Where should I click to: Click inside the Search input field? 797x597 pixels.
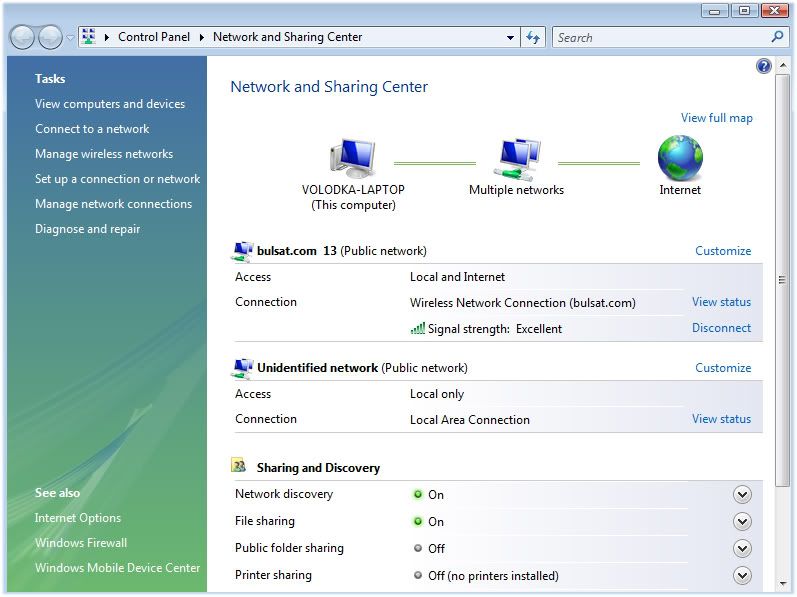click(660, 37)
